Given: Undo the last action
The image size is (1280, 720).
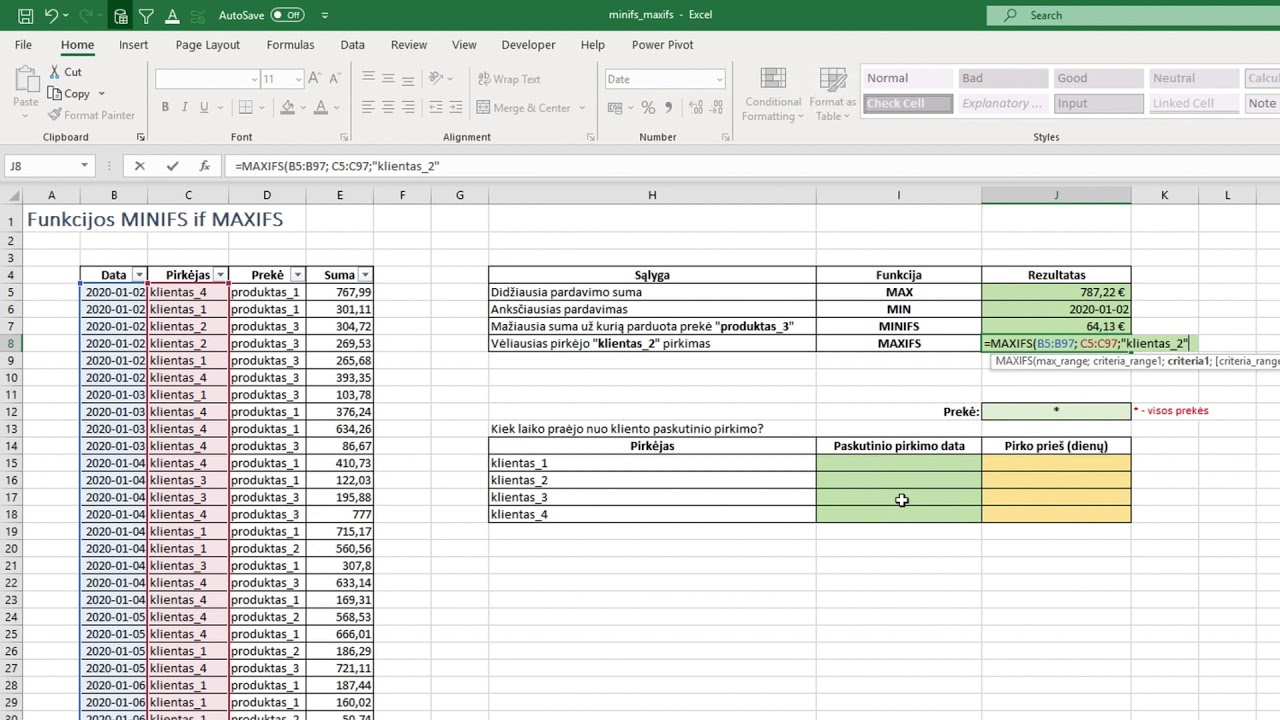Looking at the screenshot, I should [51, 15].
